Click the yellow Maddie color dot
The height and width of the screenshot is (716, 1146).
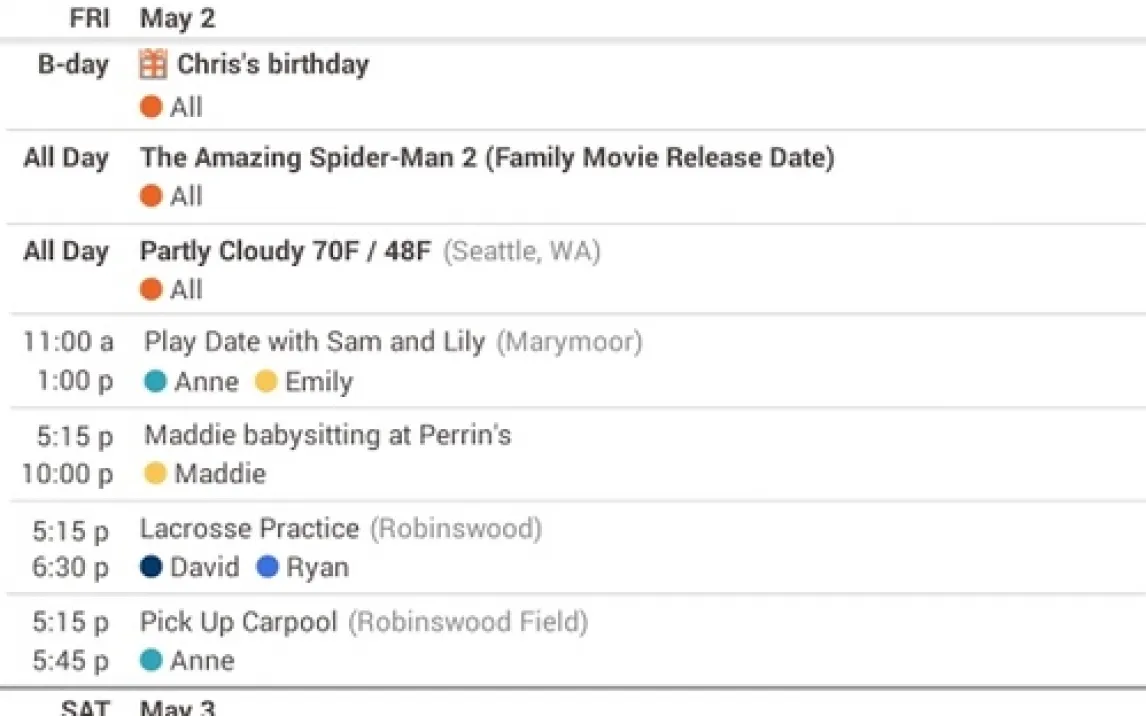[x=155, y=474]
